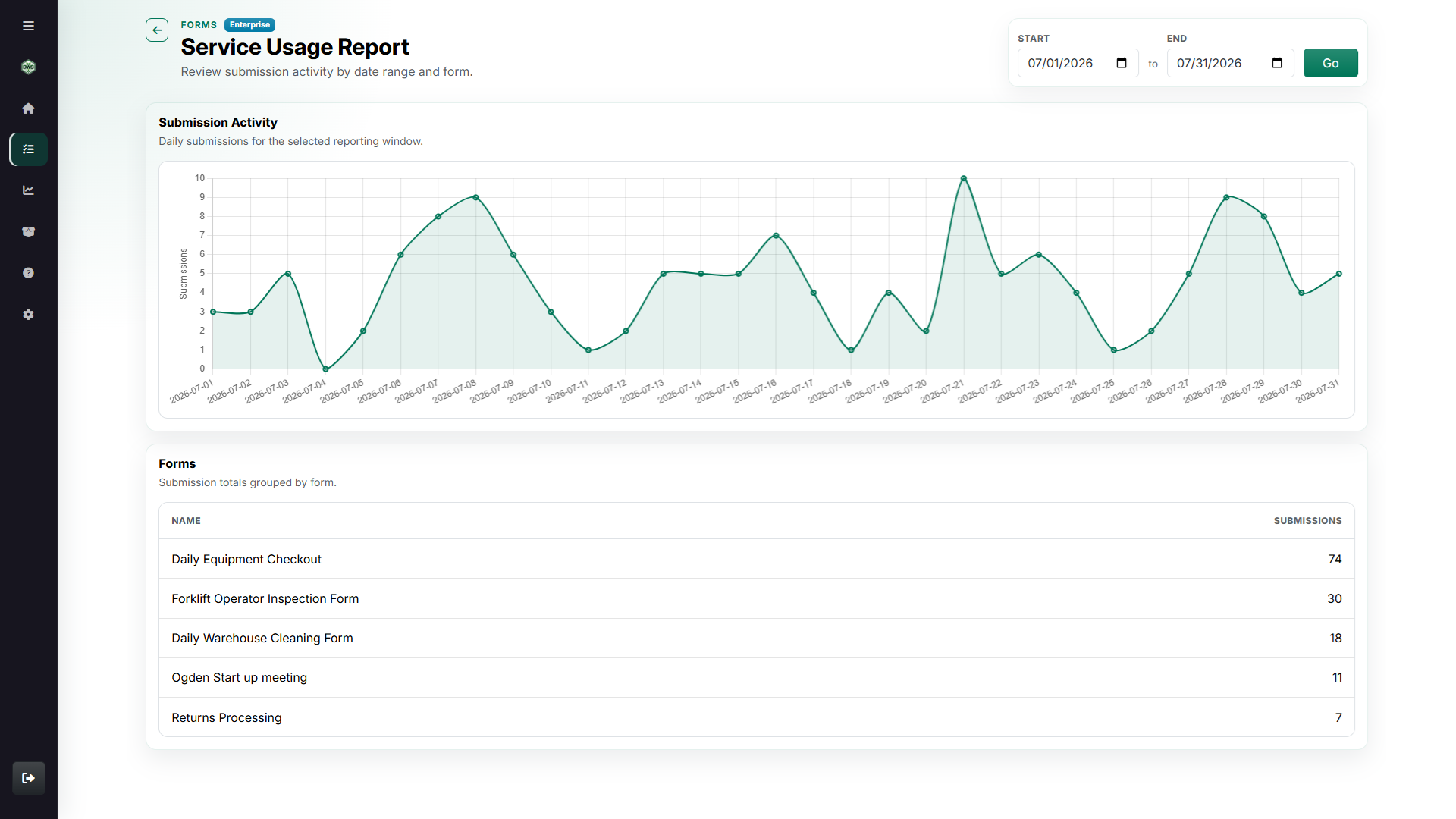Click the chart data point on 2026-07-16
This screenshot has width=1456, height=819.
coord(776,236)
